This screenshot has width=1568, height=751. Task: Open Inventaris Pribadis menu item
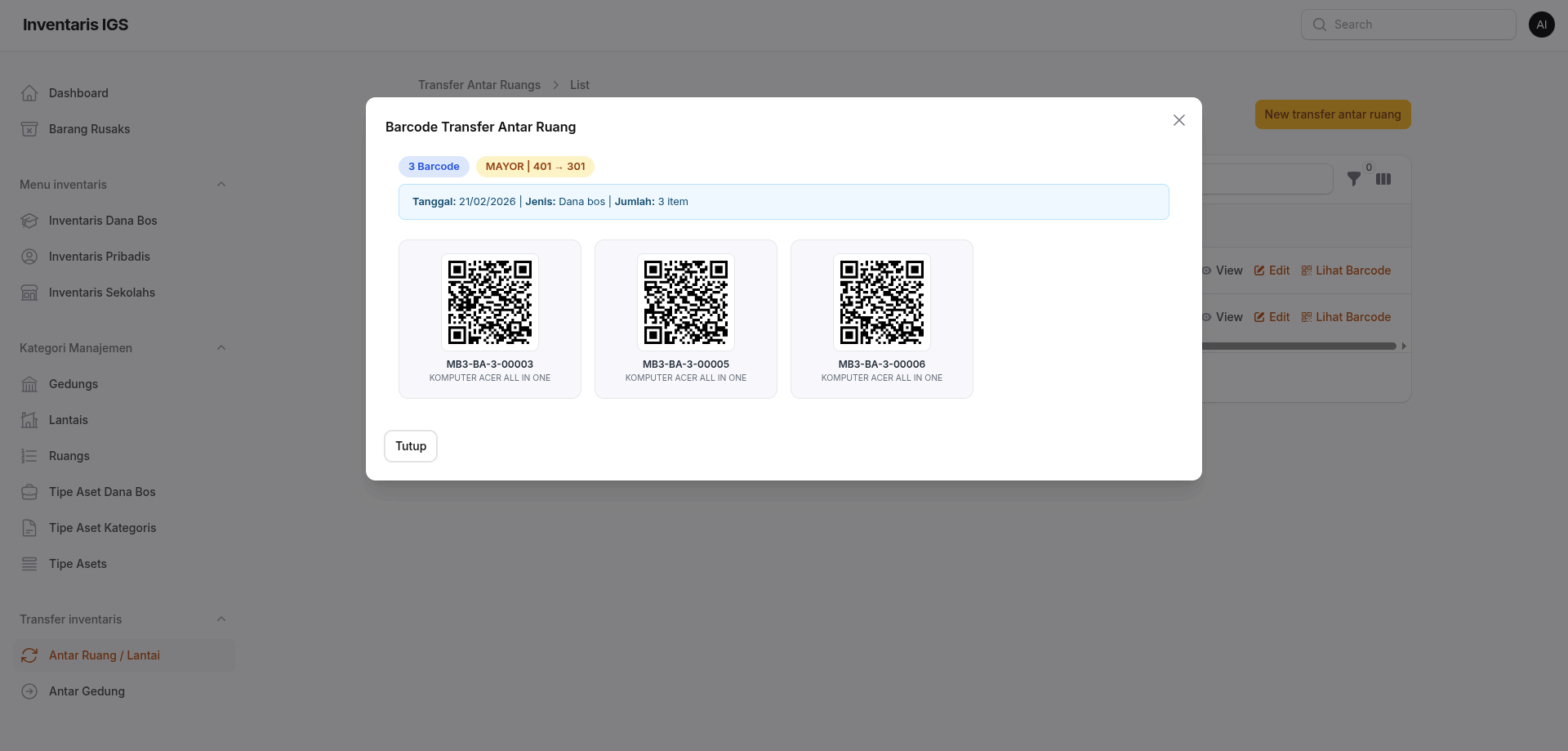[x=124, y=257]
